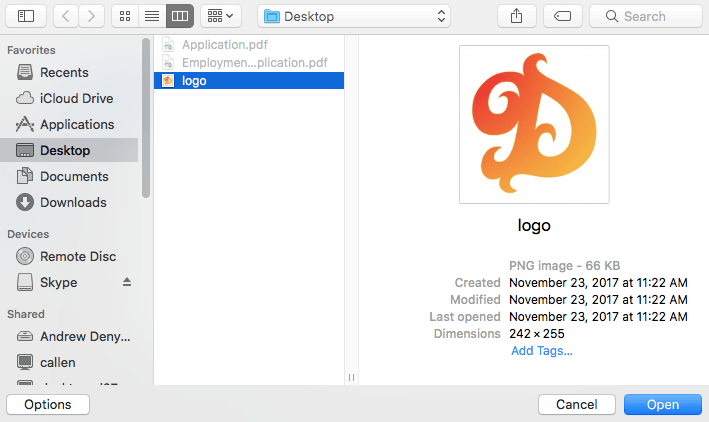Click the logo preview thumbnail

click(534, 124)
